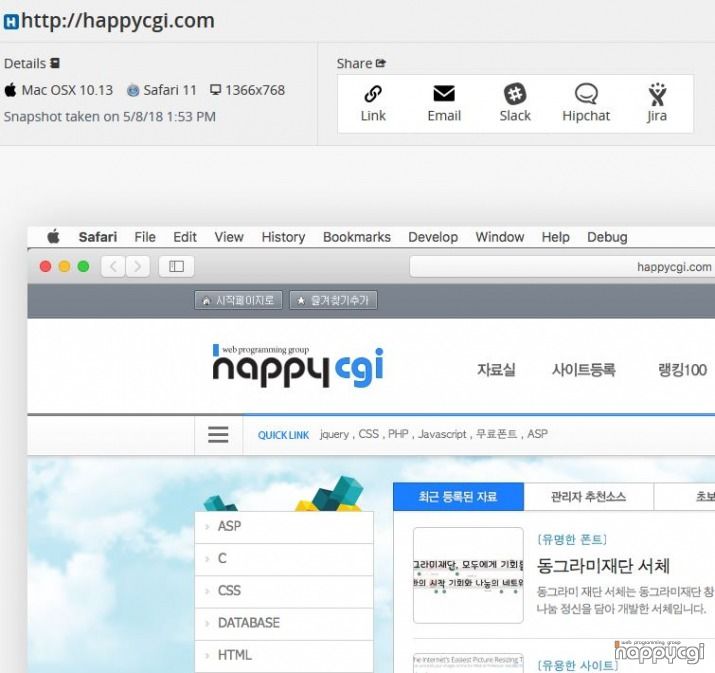Viewport: 715px width, 673px height.
Task: Expand DATABASE category in side list
Action: point(284,623)
